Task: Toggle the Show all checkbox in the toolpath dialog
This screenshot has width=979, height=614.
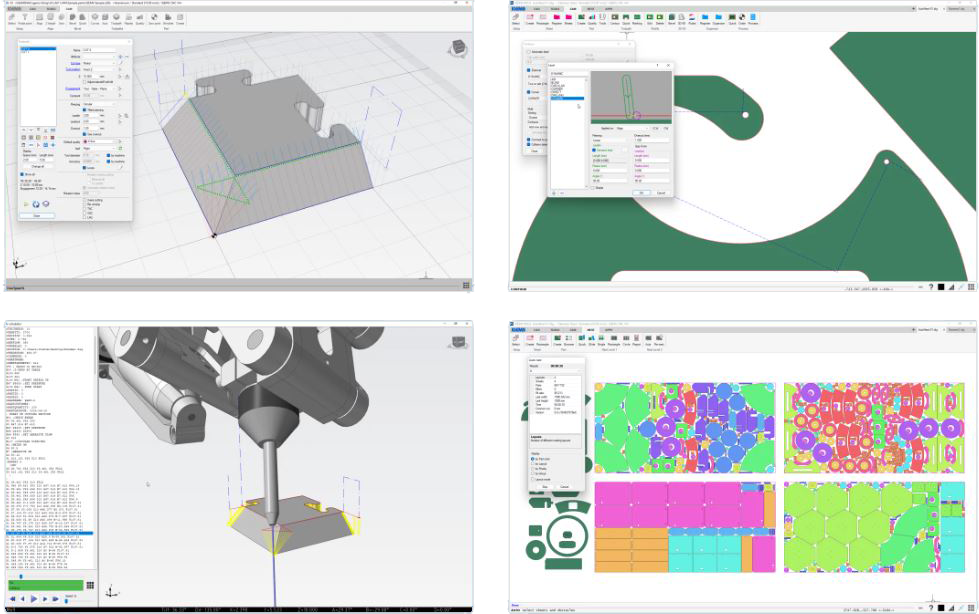Action: point(23,173)
